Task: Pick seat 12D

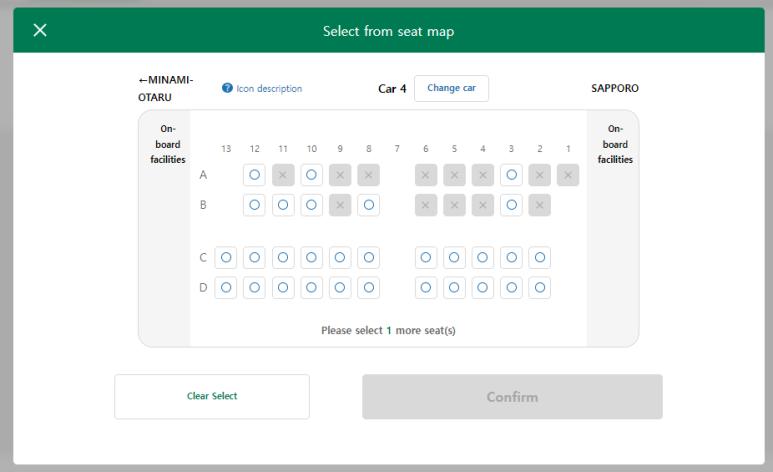Action: tap(254, 288)
